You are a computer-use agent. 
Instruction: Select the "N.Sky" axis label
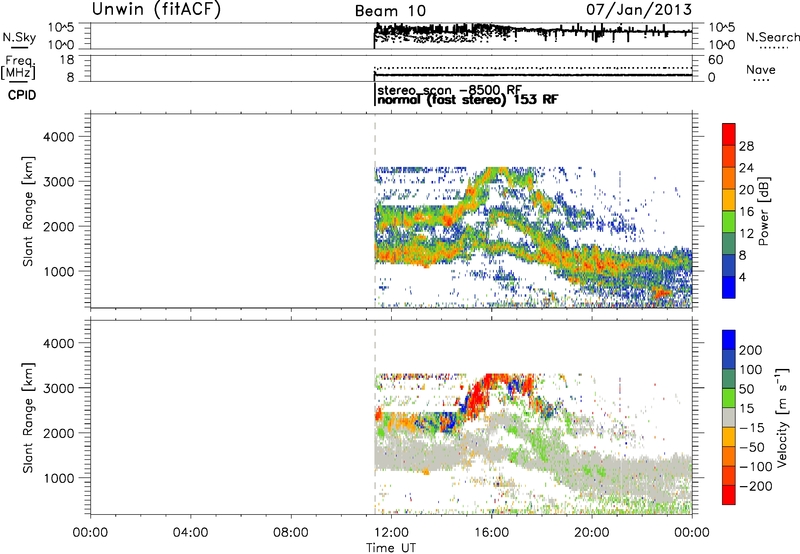click(19, 37)
